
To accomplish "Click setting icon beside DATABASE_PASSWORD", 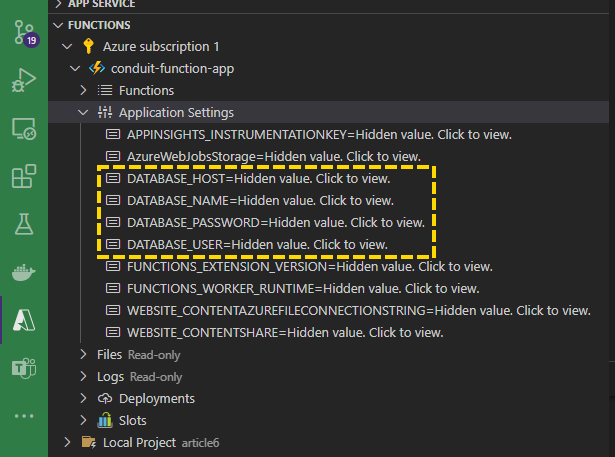I will pos(113,222).
